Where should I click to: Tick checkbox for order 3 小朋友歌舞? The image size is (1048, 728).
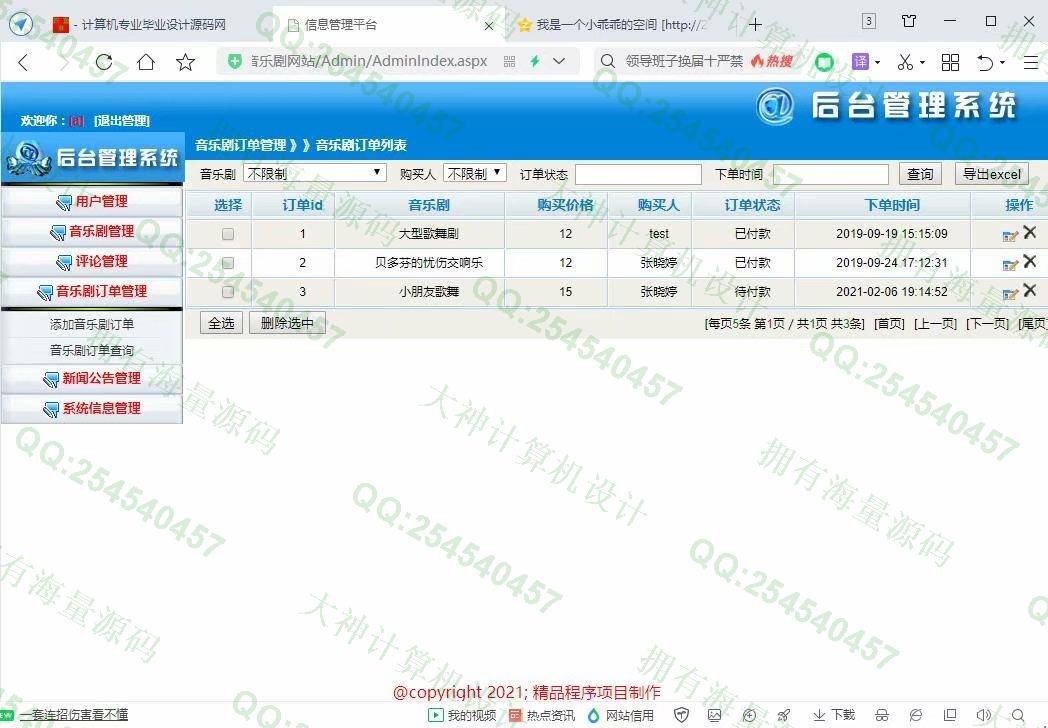pyautogui.click(x=228, y=291)
